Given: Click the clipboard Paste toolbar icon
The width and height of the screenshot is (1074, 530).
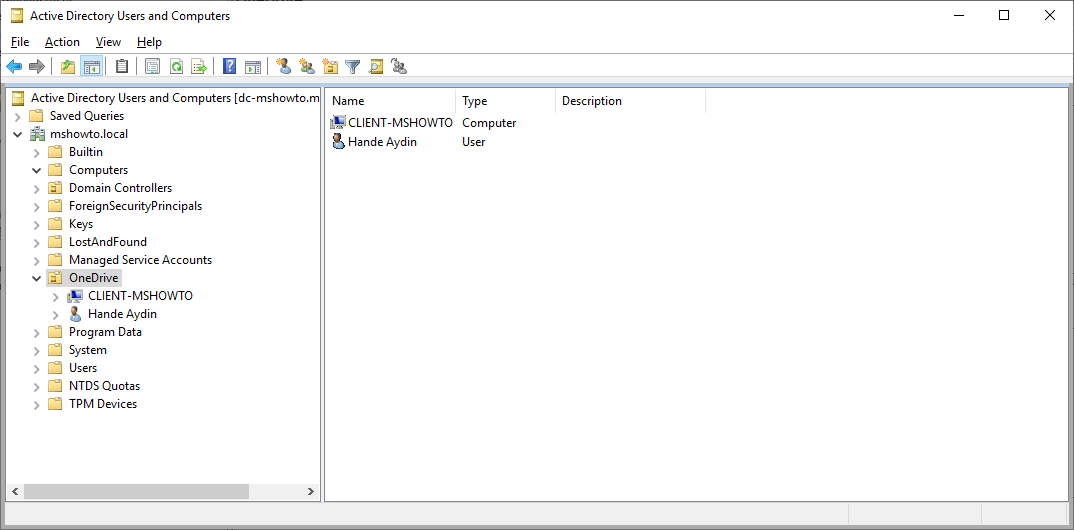Looking at the screenshot, I should (122, 66).
